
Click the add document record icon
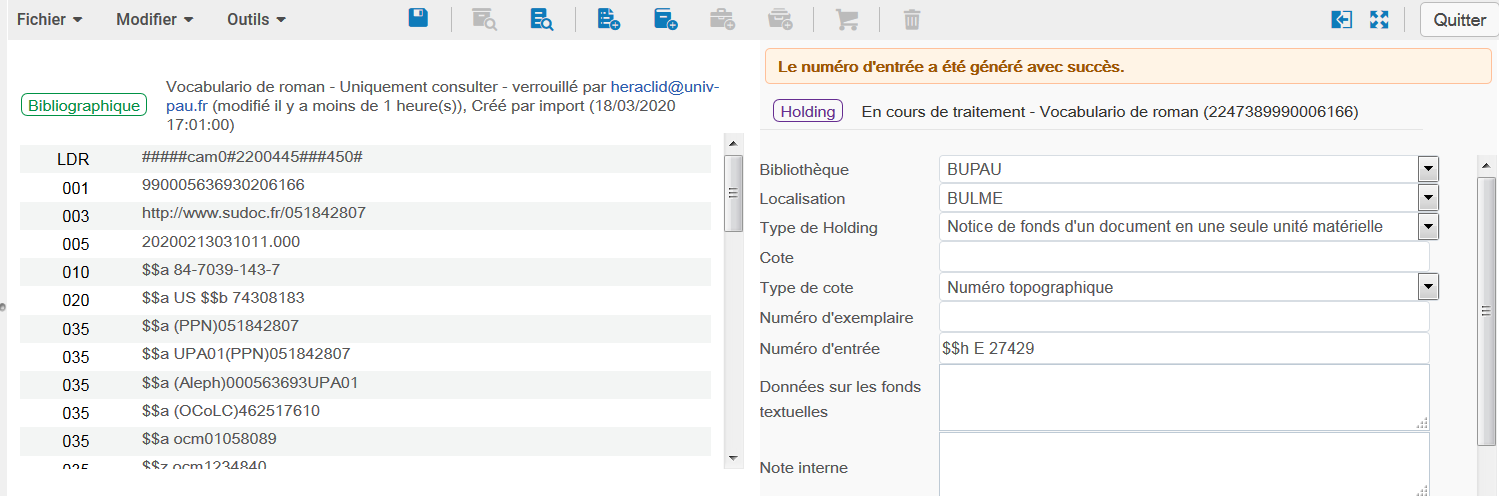click(608, 19)
